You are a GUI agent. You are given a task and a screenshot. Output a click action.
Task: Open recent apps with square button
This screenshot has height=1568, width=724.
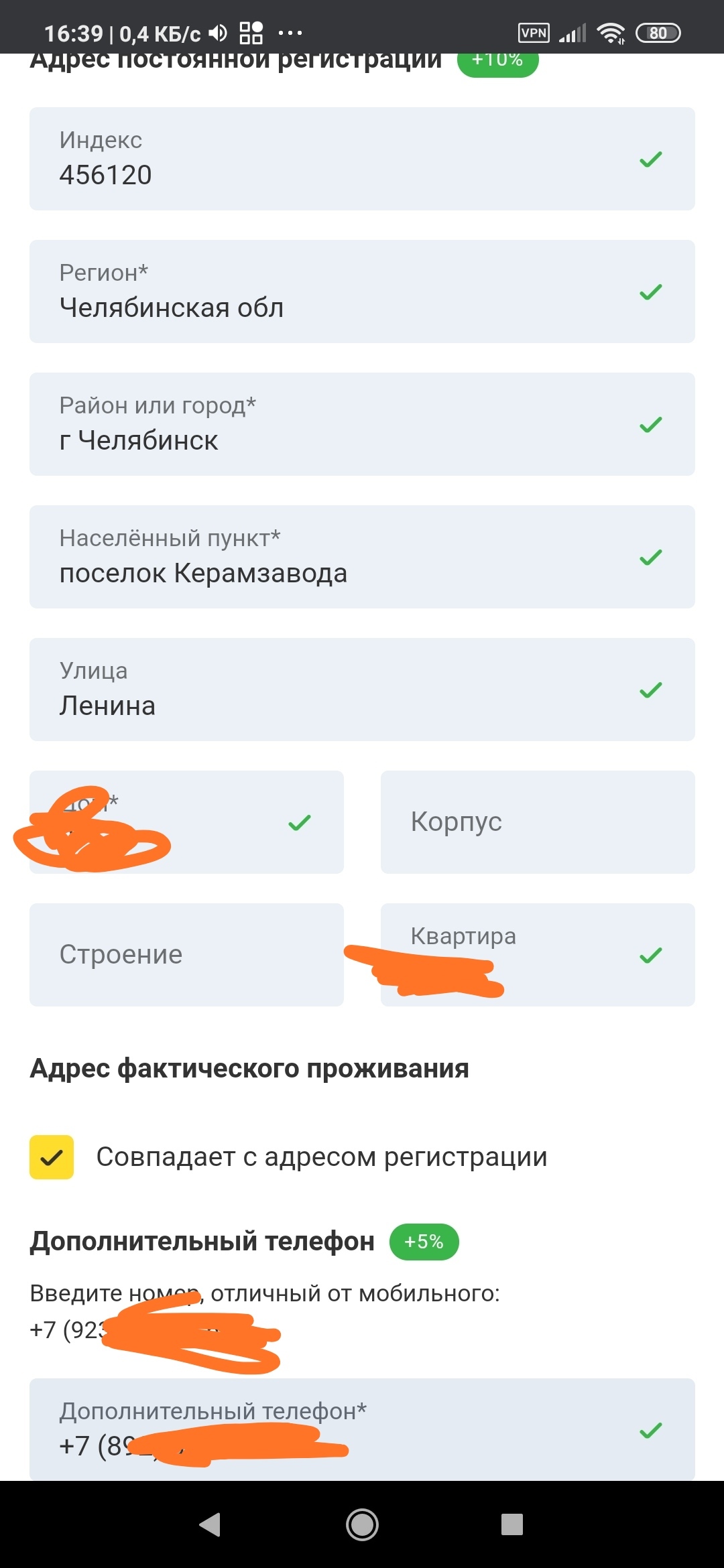[511, 1524]
